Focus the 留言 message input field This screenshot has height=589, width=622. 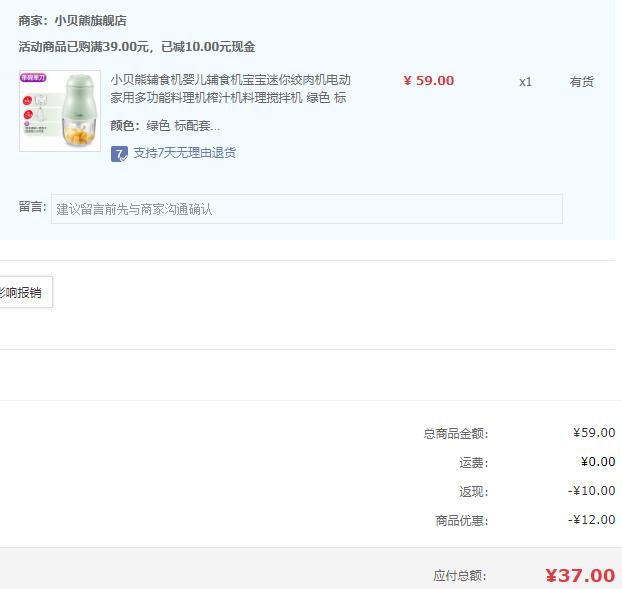point(307,209)
